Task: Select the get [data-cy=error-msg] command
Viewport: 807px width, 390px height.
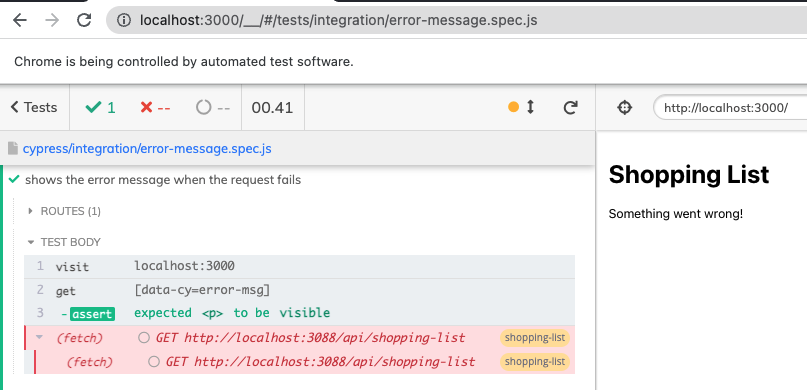Action: [300, 290]
